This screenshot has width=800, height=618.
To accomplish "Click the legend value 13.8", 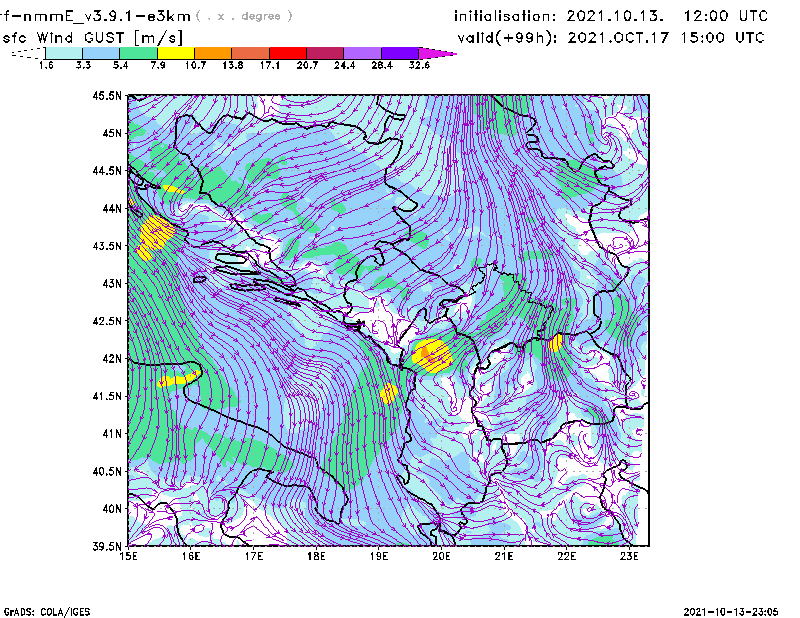I will pyautogui.click(x=233, y=65).
